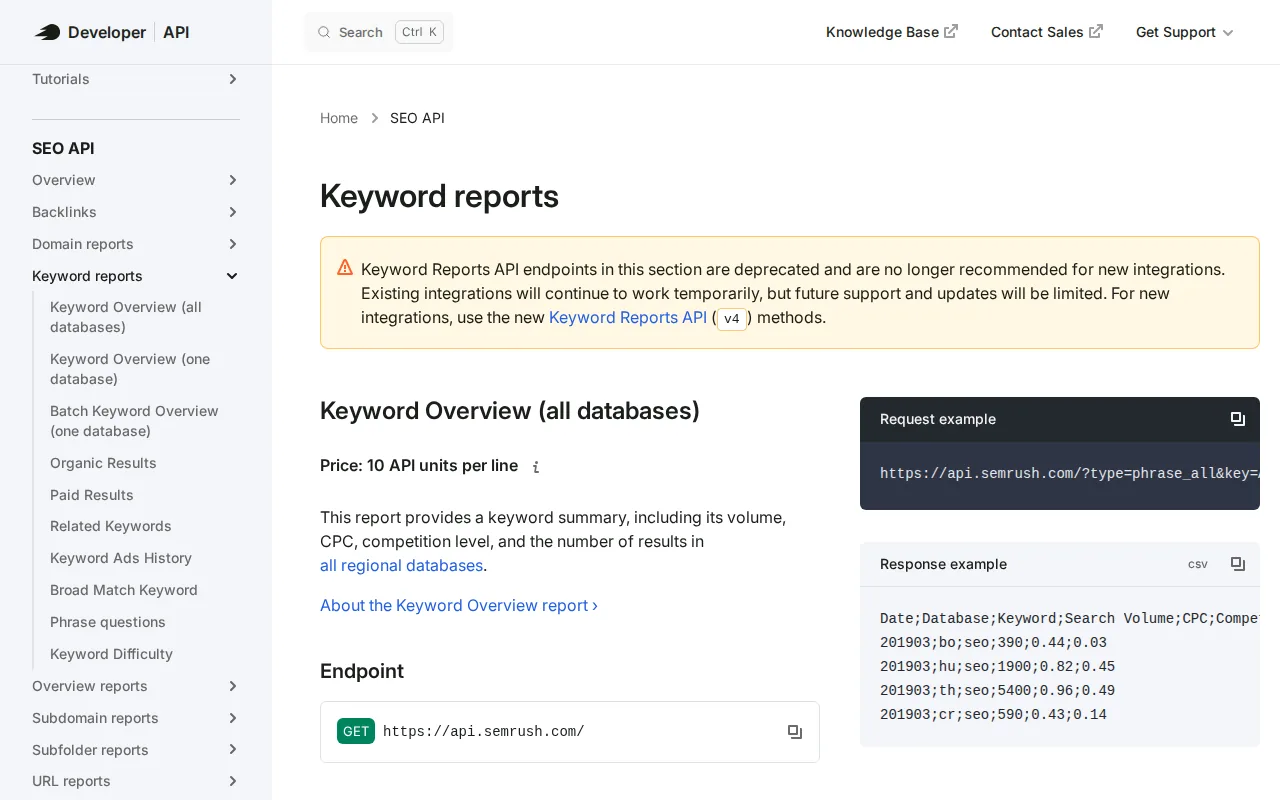Follow the new Keyword Reports API link
The image size is (1280, 800).
pos(628,317)
